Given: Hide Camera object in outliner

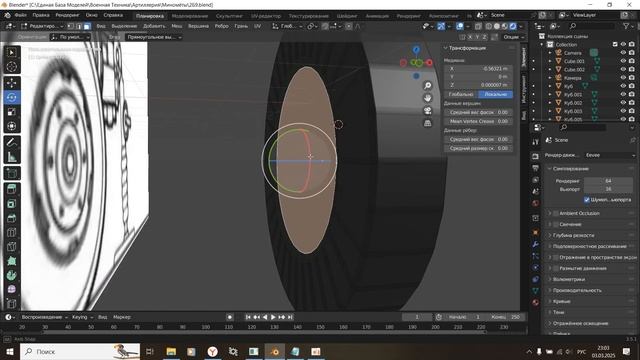Looking at the screenshot, I should tap(623, 53).
